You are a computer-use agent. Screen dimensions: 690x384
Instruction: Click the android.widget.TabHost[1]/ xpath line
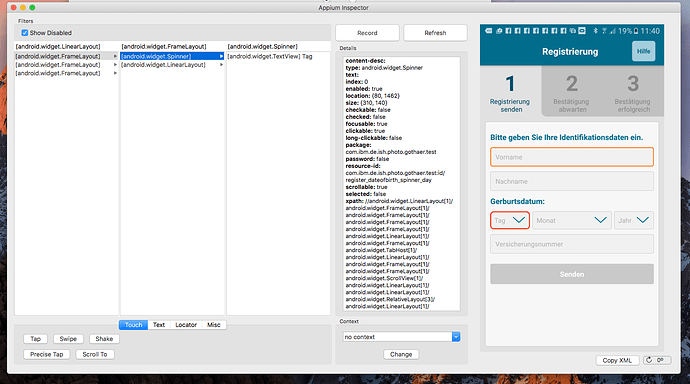tap(381, 250)
